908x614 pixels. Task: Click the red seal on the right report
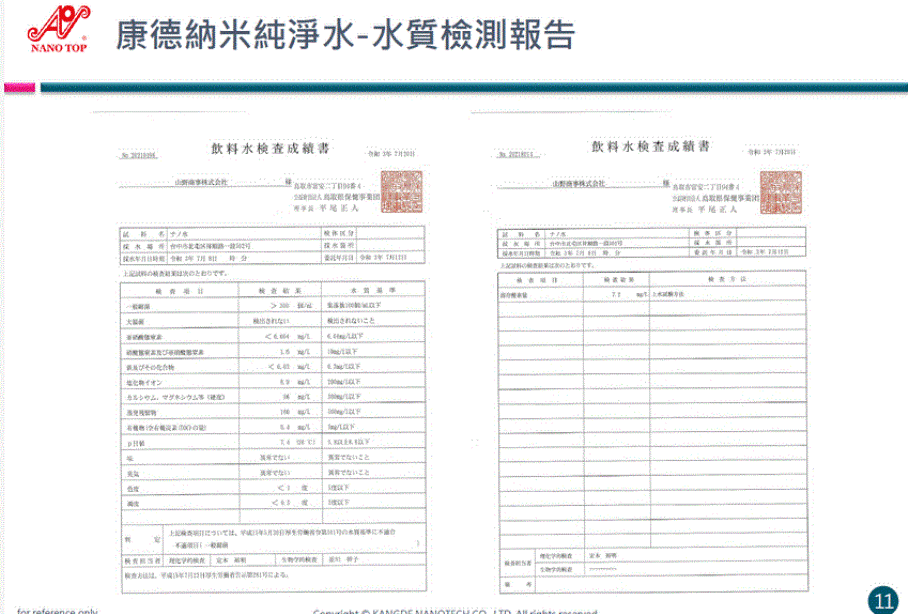tap(781, 192)
